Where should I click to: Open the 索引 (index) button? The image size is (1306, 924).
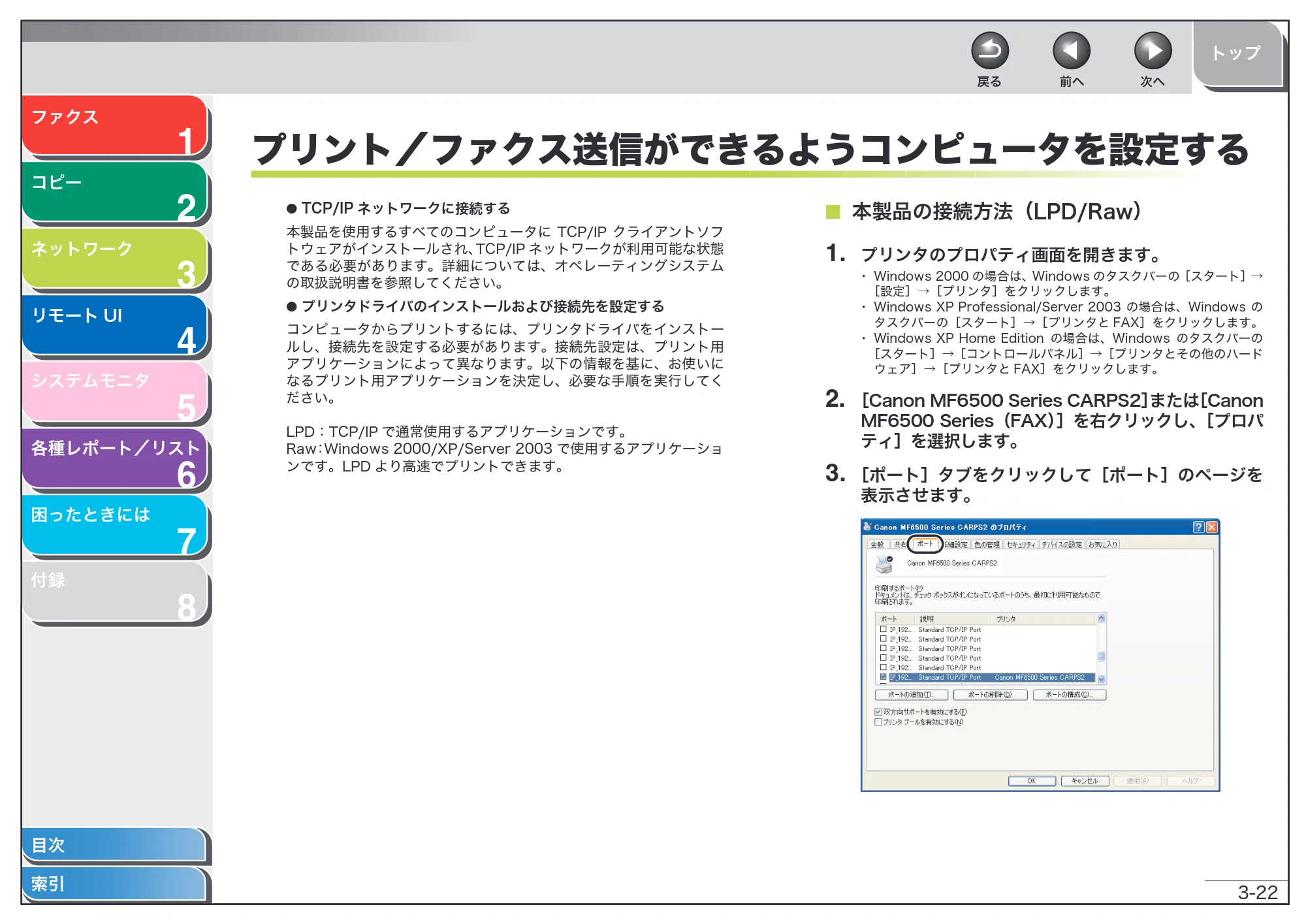(x=114, y=884)
